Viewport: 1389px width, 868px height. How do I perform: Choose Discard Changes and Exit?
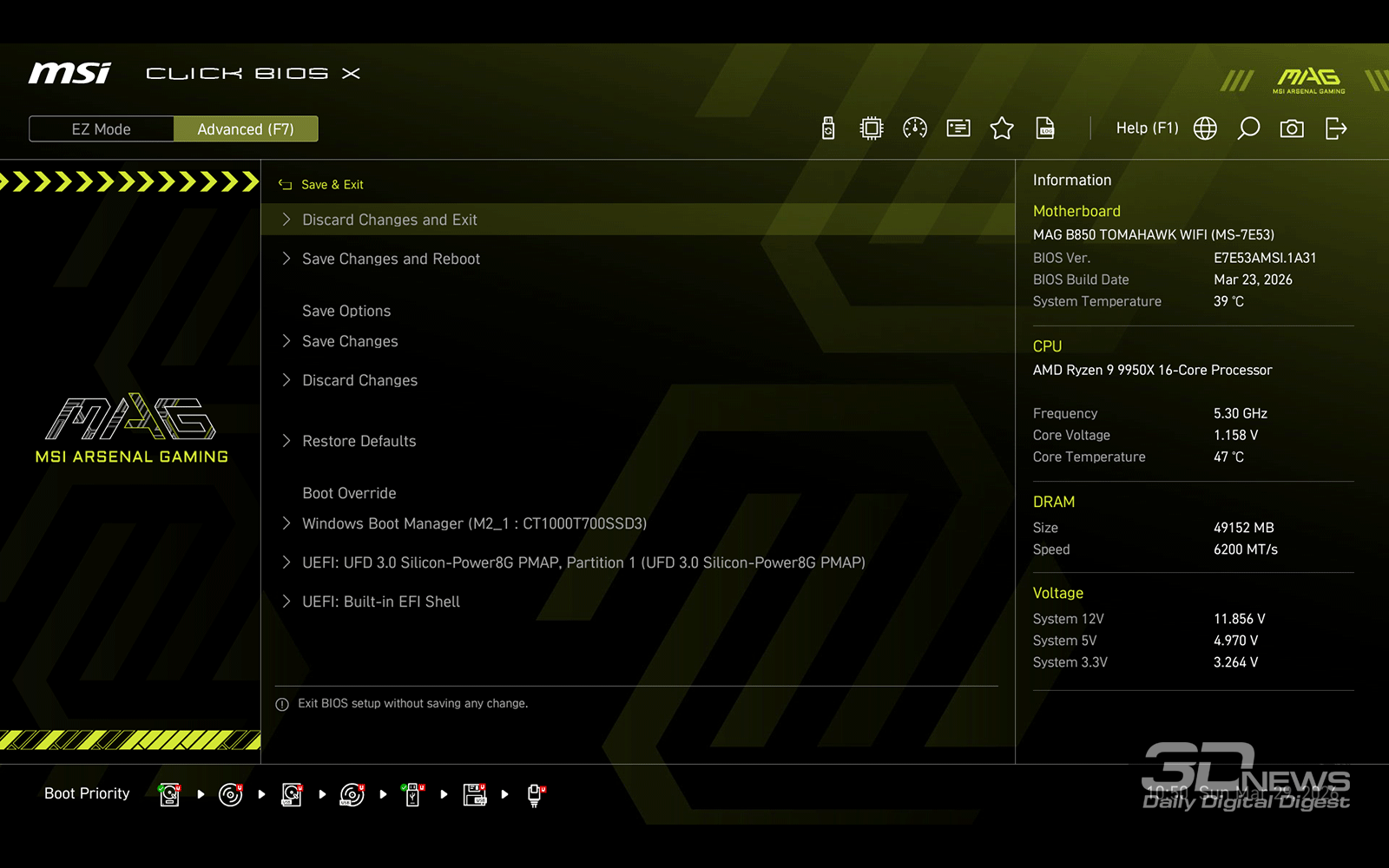390,220
